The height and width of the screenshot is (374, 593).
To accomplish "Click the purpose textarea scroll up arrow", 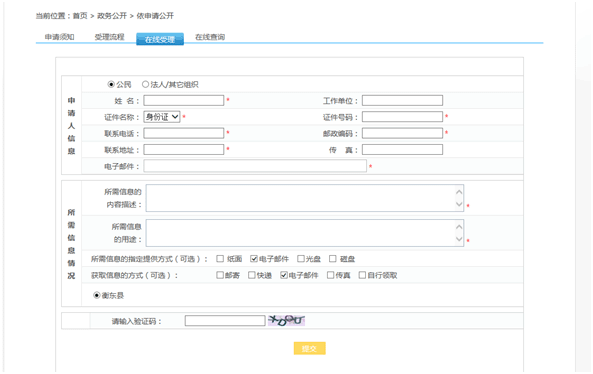I will click(x=459, y=227).
